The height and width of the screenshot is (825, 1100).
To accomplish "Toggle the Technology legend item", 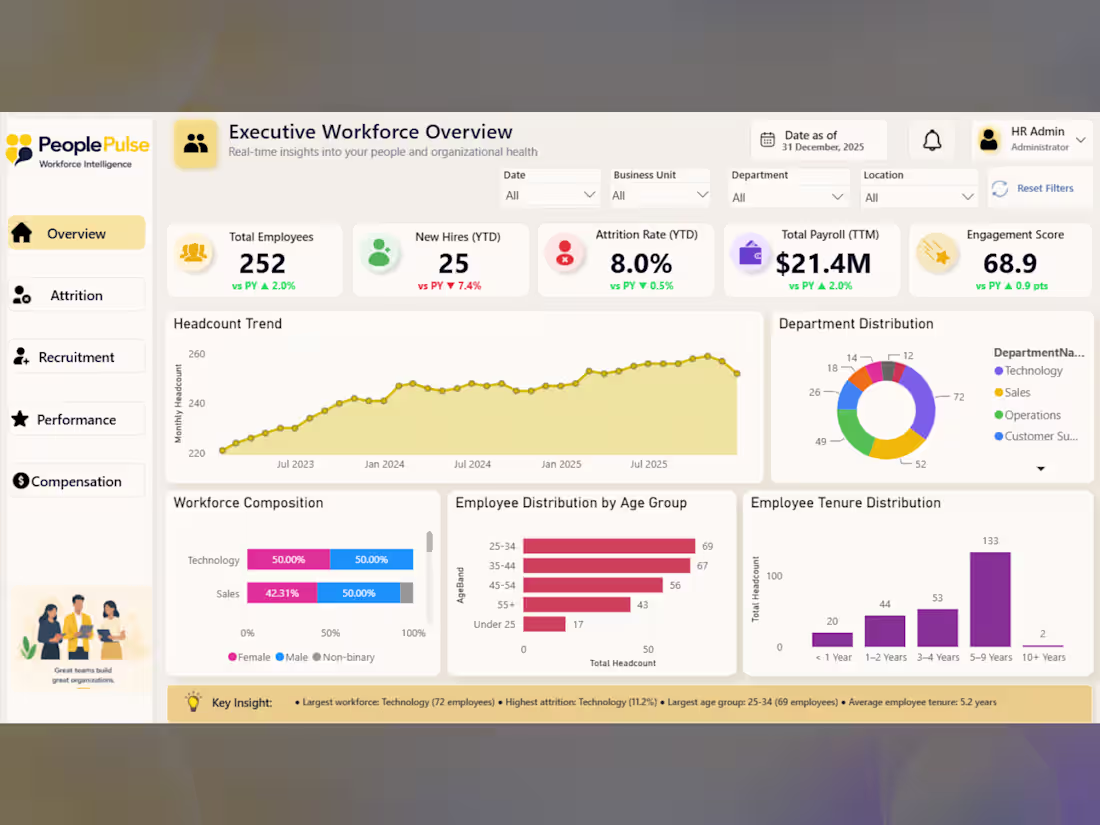I will pyautogui.click(x=1028, y=370).
